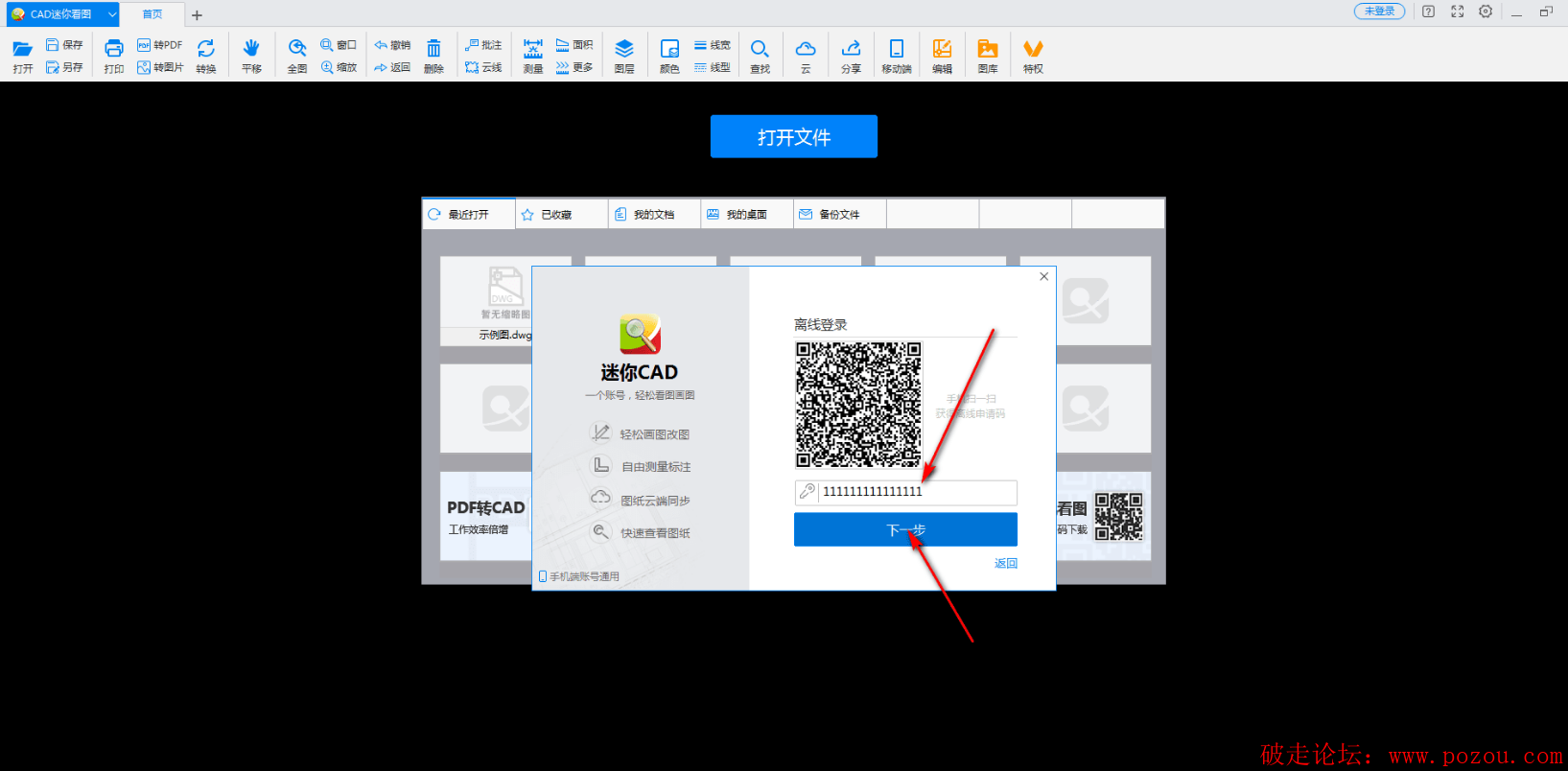Select the 窗口 (Window zoom) tool
This screenshot has height=771, width=1568.
click(x=339, y=45)
